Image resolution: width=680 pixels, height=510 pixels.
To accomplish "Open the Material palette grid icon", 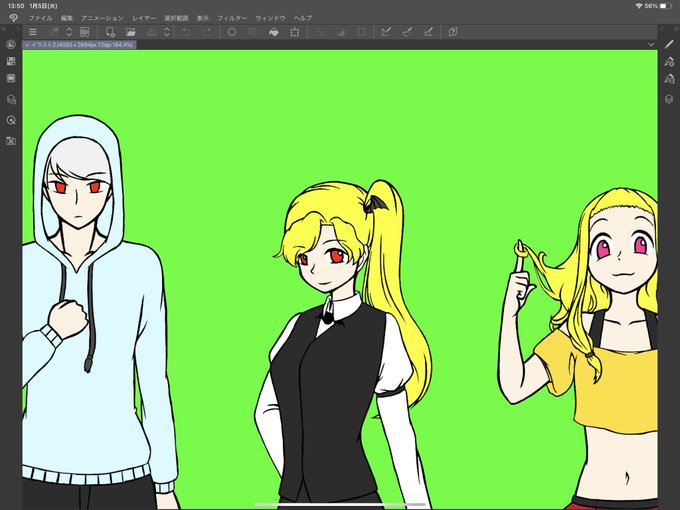I will (x=11, y=61).
